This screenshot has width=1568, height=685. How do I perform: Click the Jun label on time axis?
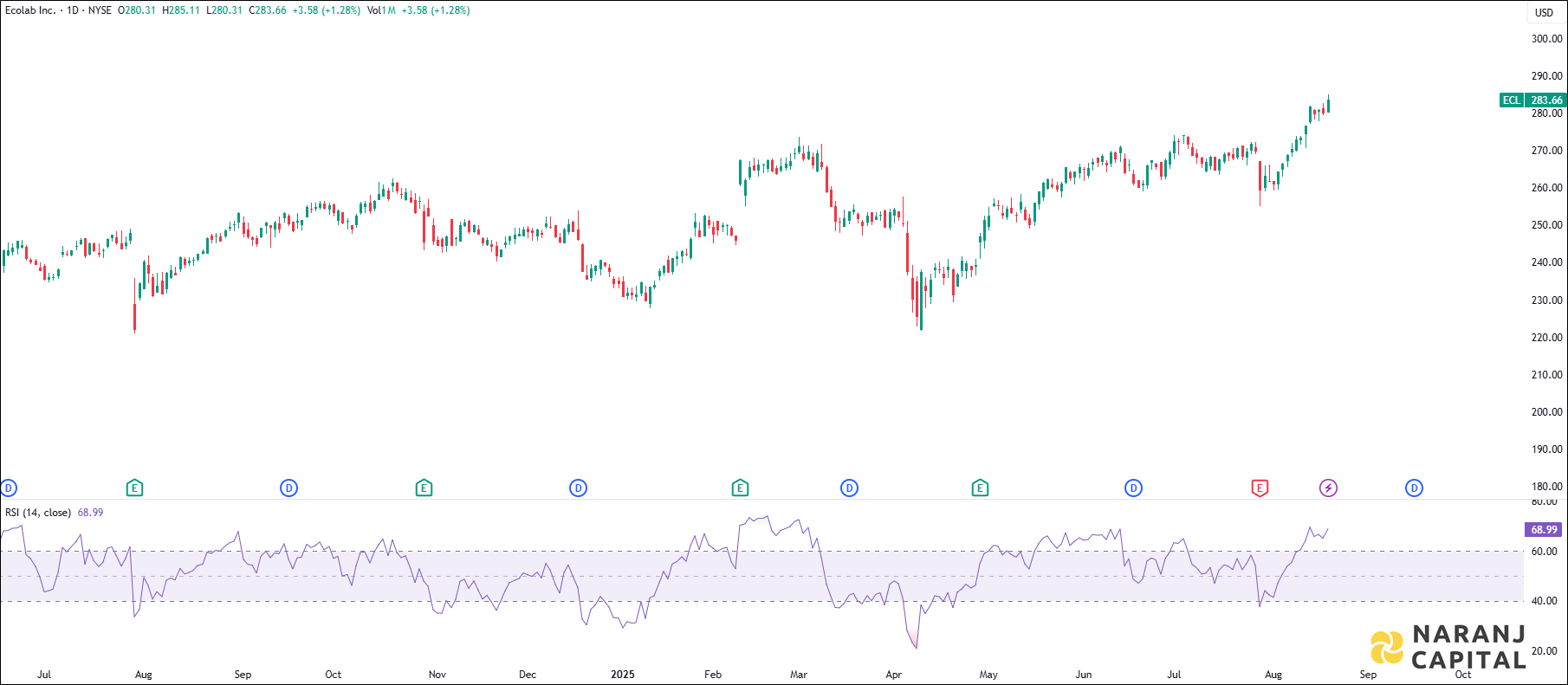[x=1084, y=675]
